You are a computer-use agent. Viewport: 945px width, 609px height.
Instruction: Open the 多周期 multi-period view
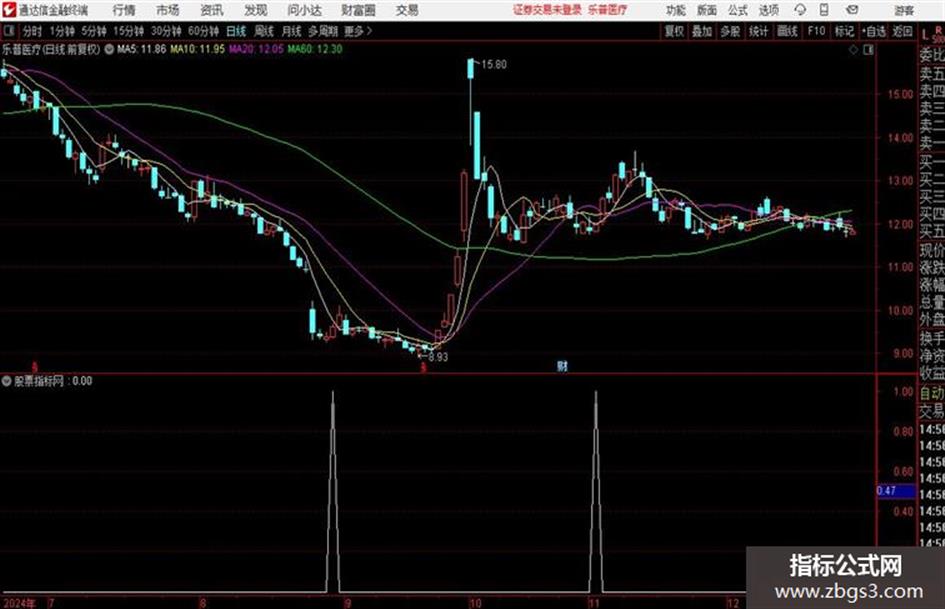pos(323,31)
